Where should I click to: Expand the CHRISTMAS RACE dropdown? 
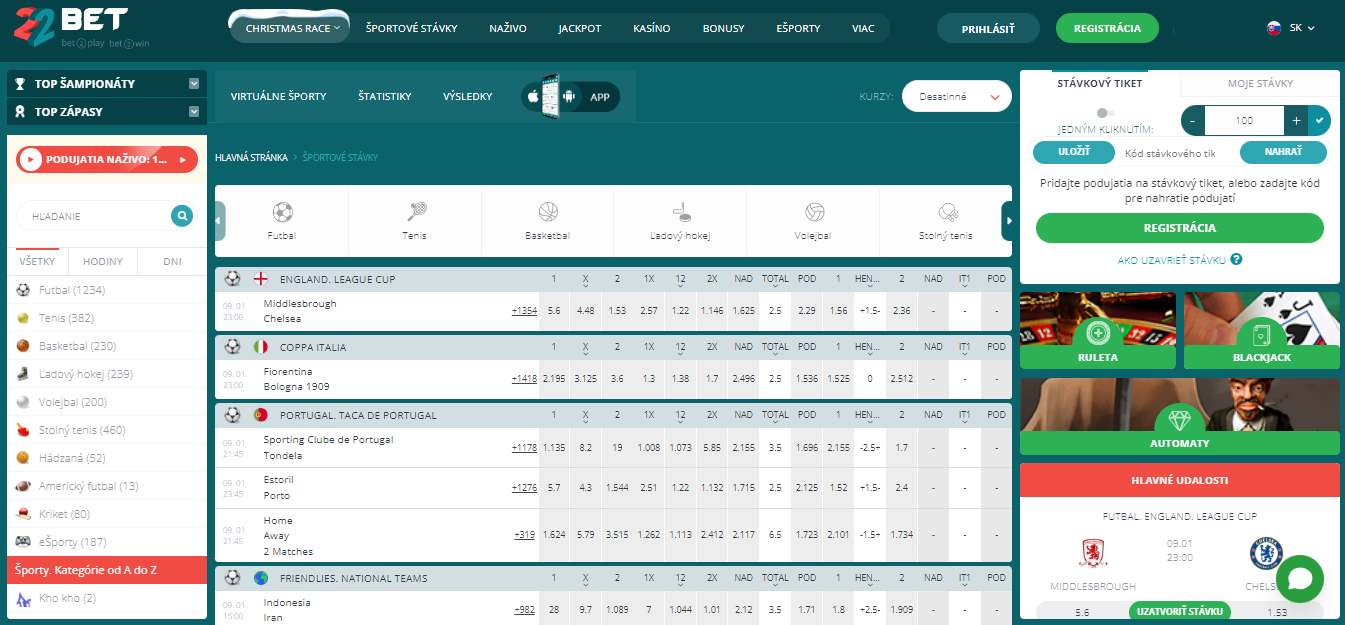coord(288,28)
